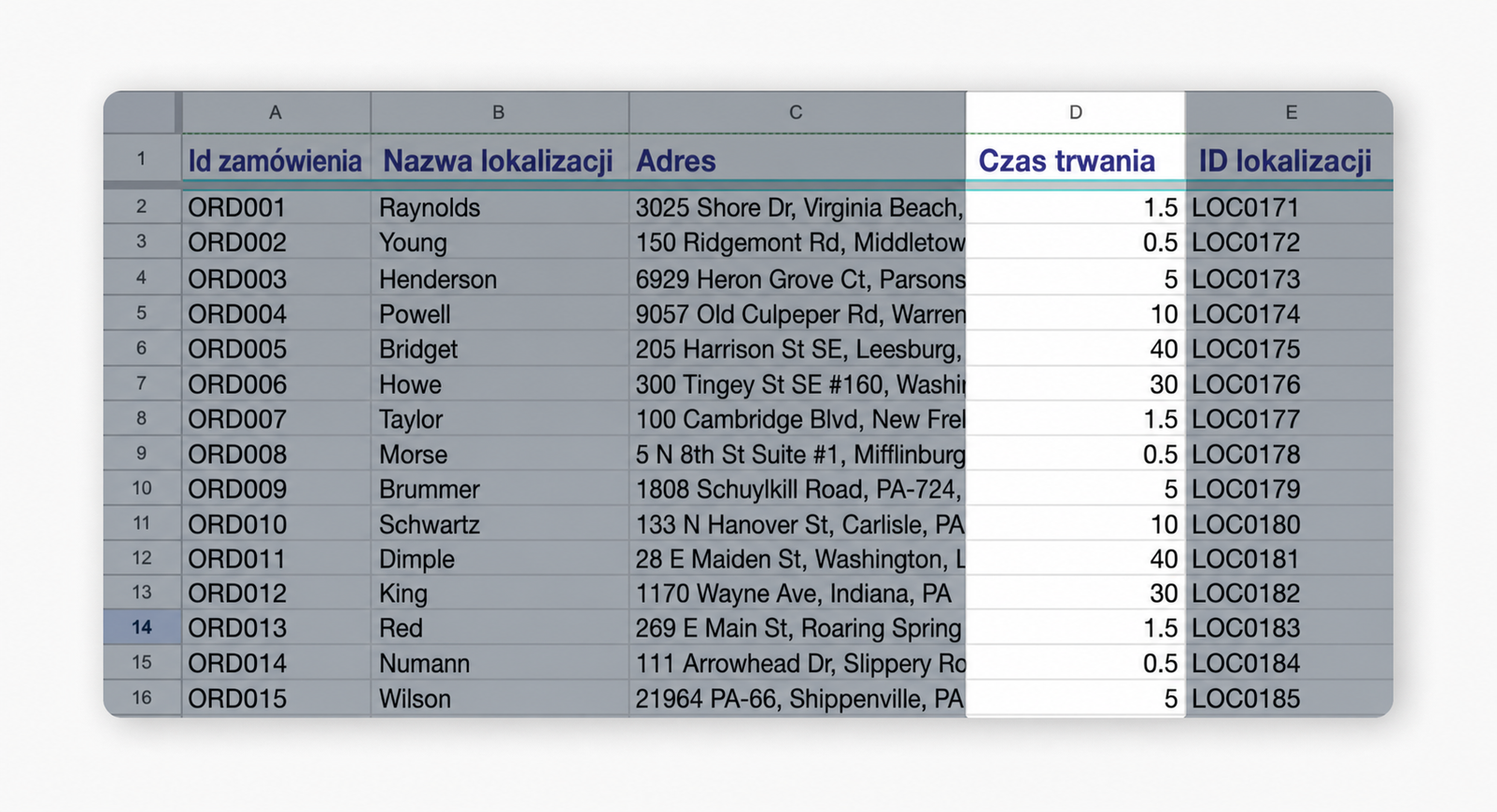Select cell LOC0185
This screenshot has height=812, width=1497.
tap(1290, 698)
